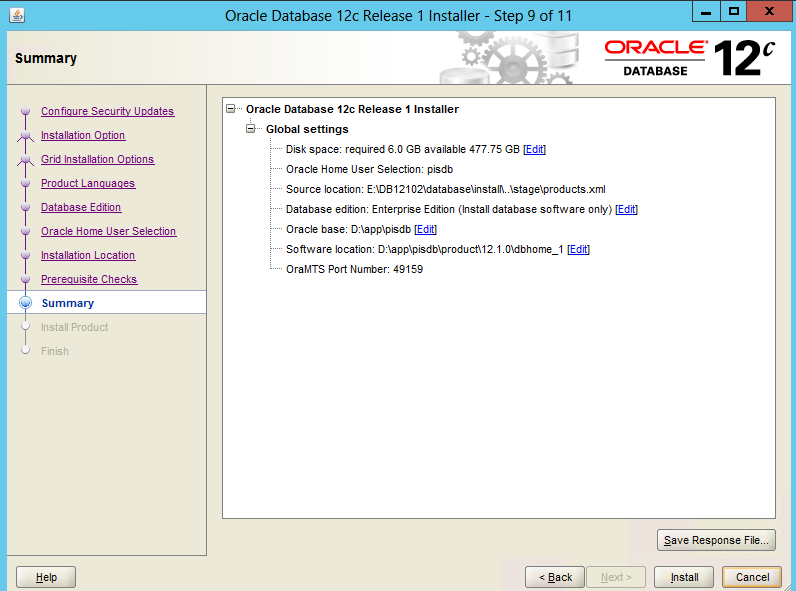Return to Database Edition step
Viewport: 796px width, 591px height.
(x=81, y=207)
